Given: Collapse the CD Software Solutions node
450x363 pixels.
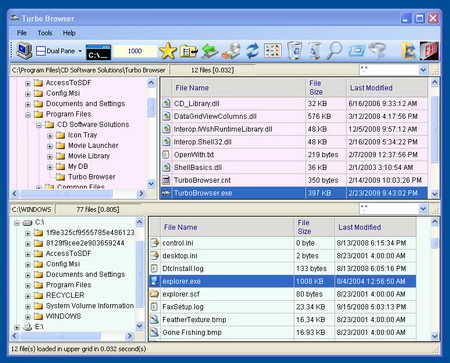Looking at the screenshot, I should (x=39, y=125).
